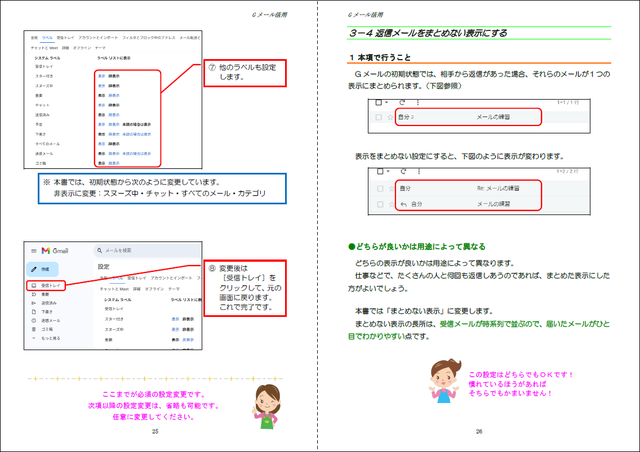Click the 自分 2 sender text
This screenshot has width=640, height=452.
coord(406,117)
